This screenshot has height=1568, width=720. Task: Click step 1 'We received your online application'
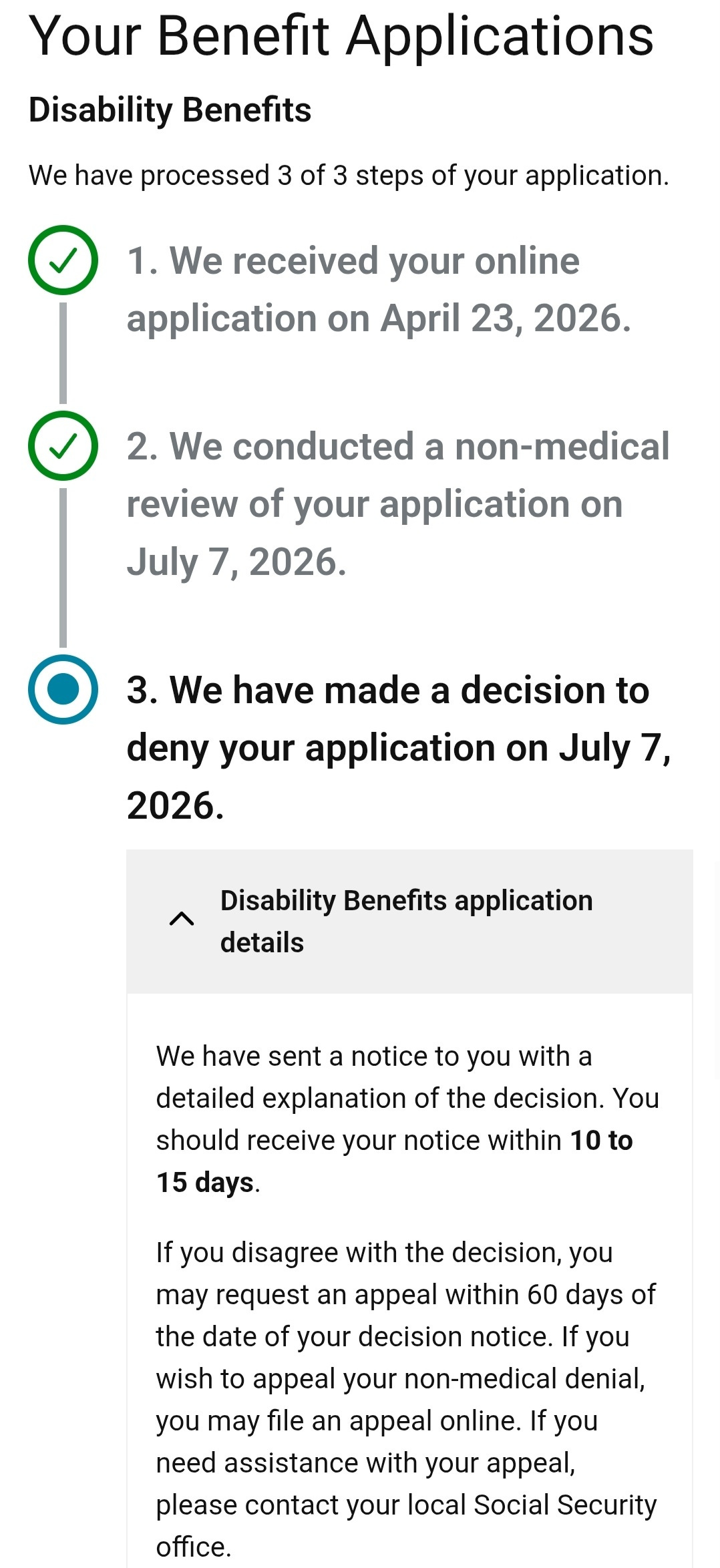pyautogui.click(x=379, y=289)
